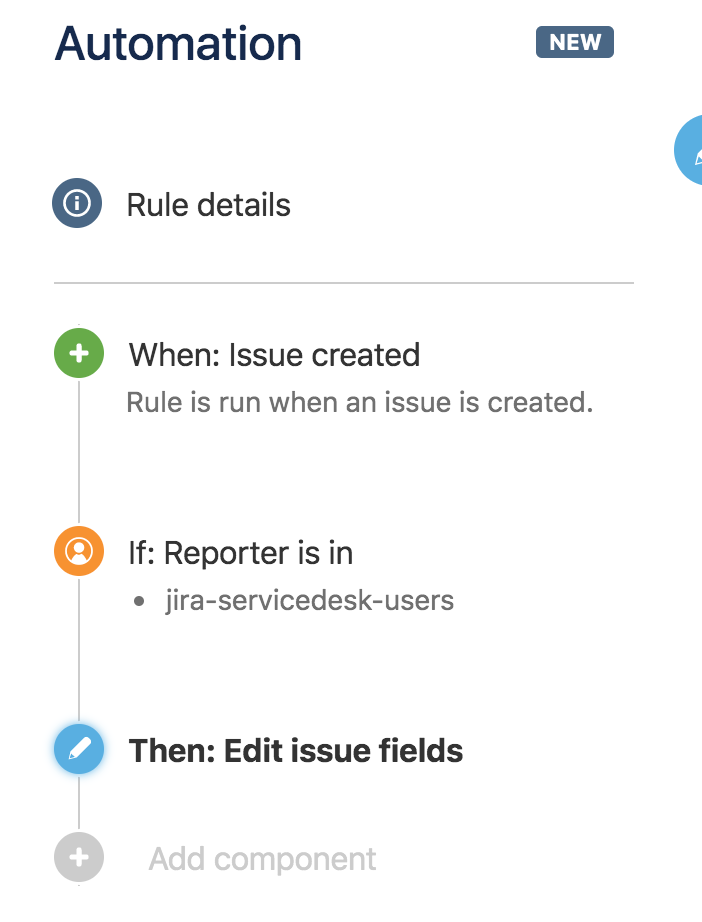Select the Automation page heading
Viewport: 702px width, 922px height.
(x=178, y=42)
